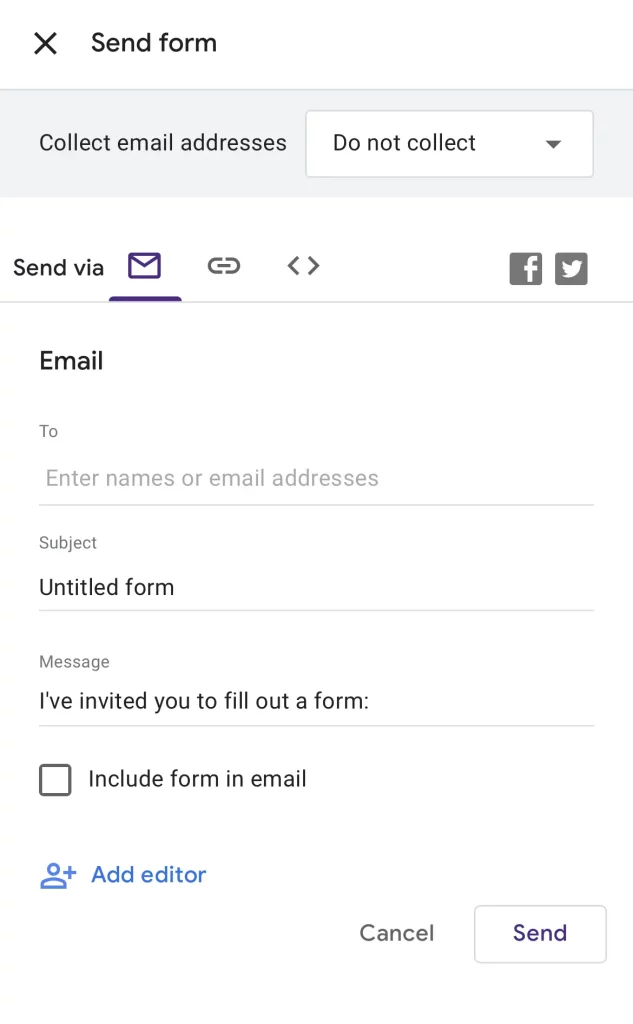Click the envelope icon next to Send via

click(145, 266)
